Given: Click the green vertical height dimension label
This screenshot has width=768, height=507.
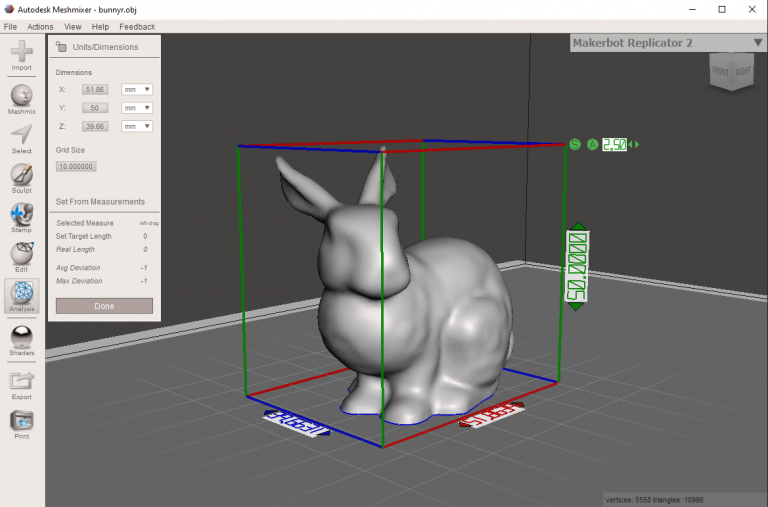Looking at the screenshot, I should click(x=577, y=266).
